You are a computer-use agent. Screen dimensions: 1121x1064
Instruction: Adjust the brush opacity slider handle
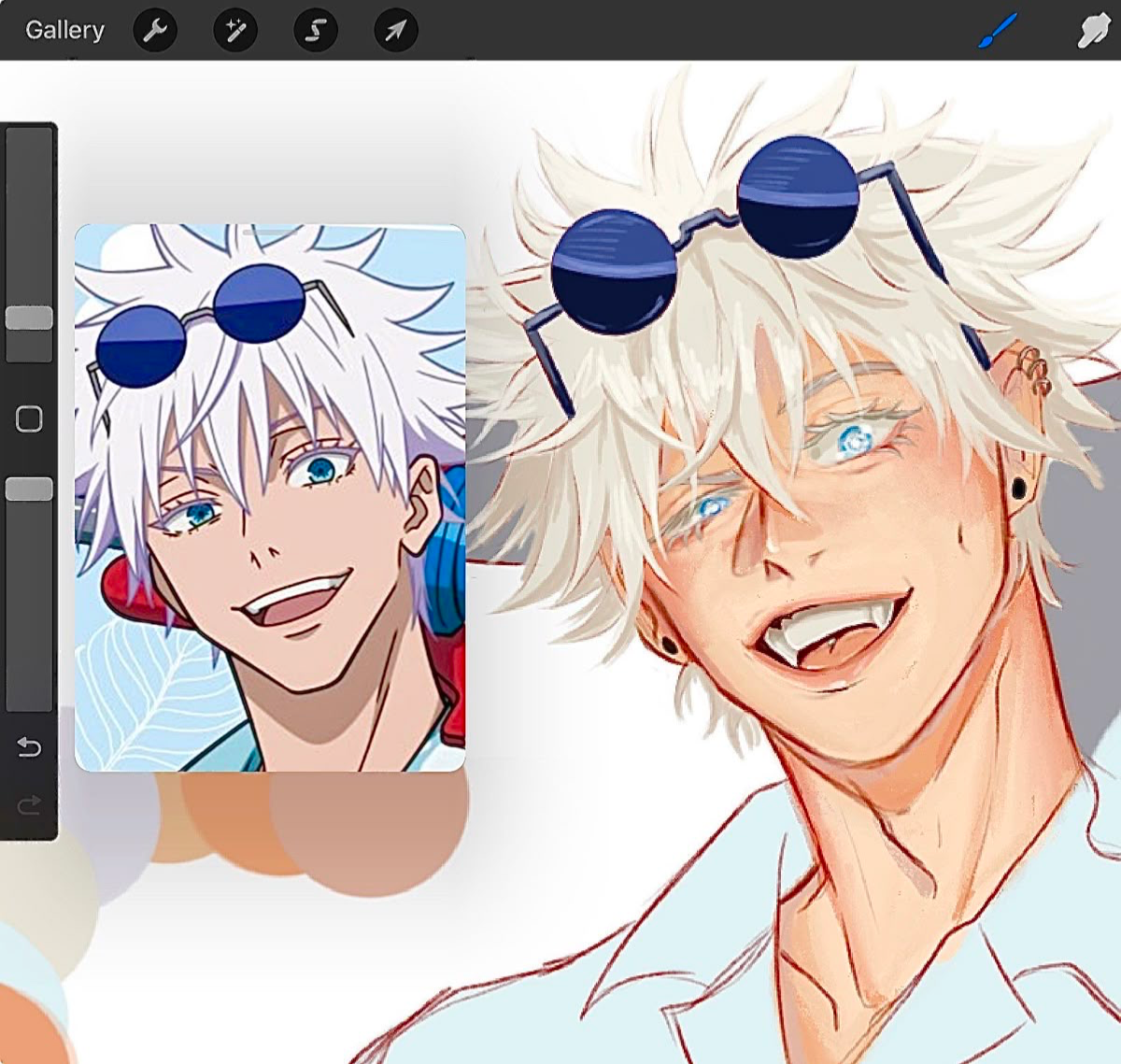29,489
